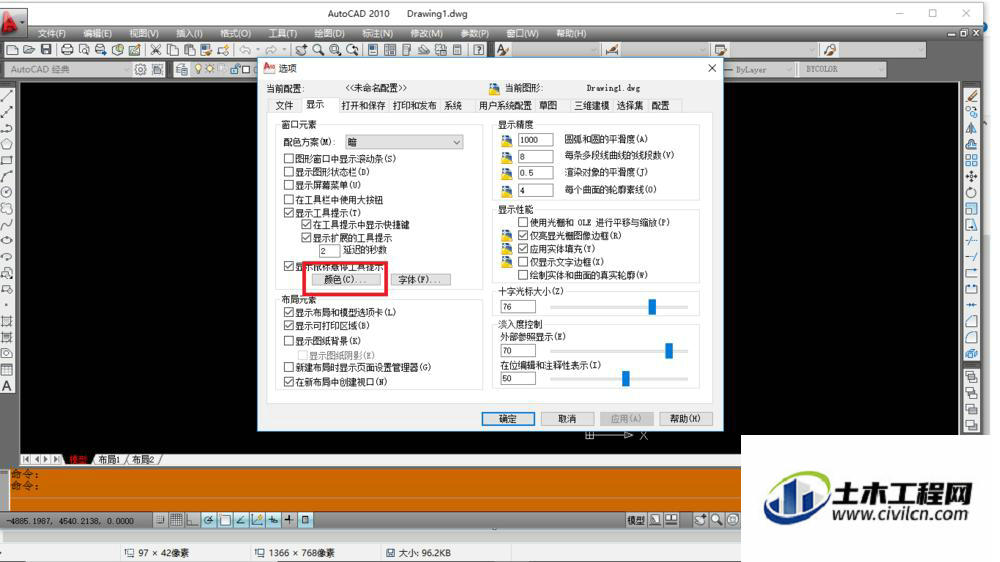Click the 外部参照显示 slider handle
The height and width of the screenshot is (562, 1000).
click(669, 350)
